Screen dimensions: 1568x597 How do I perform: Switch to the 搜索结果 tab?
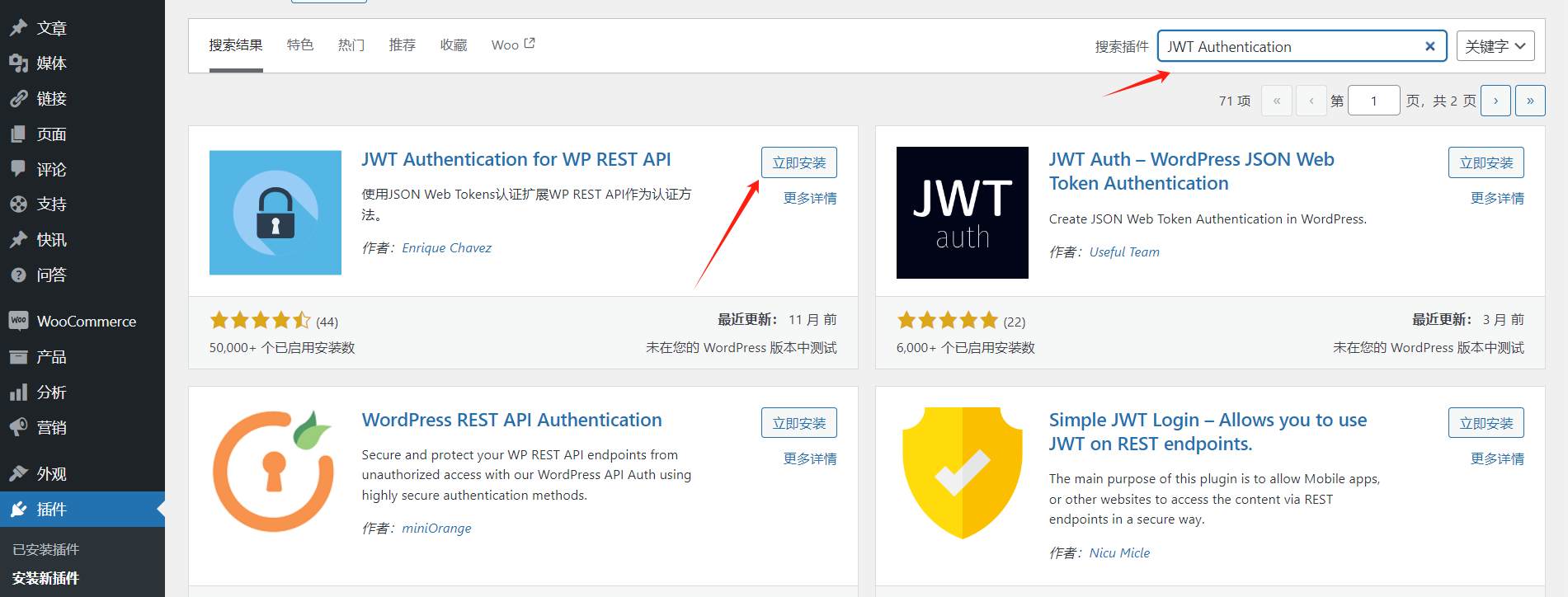pyautogui.click(x=236, y=45)
